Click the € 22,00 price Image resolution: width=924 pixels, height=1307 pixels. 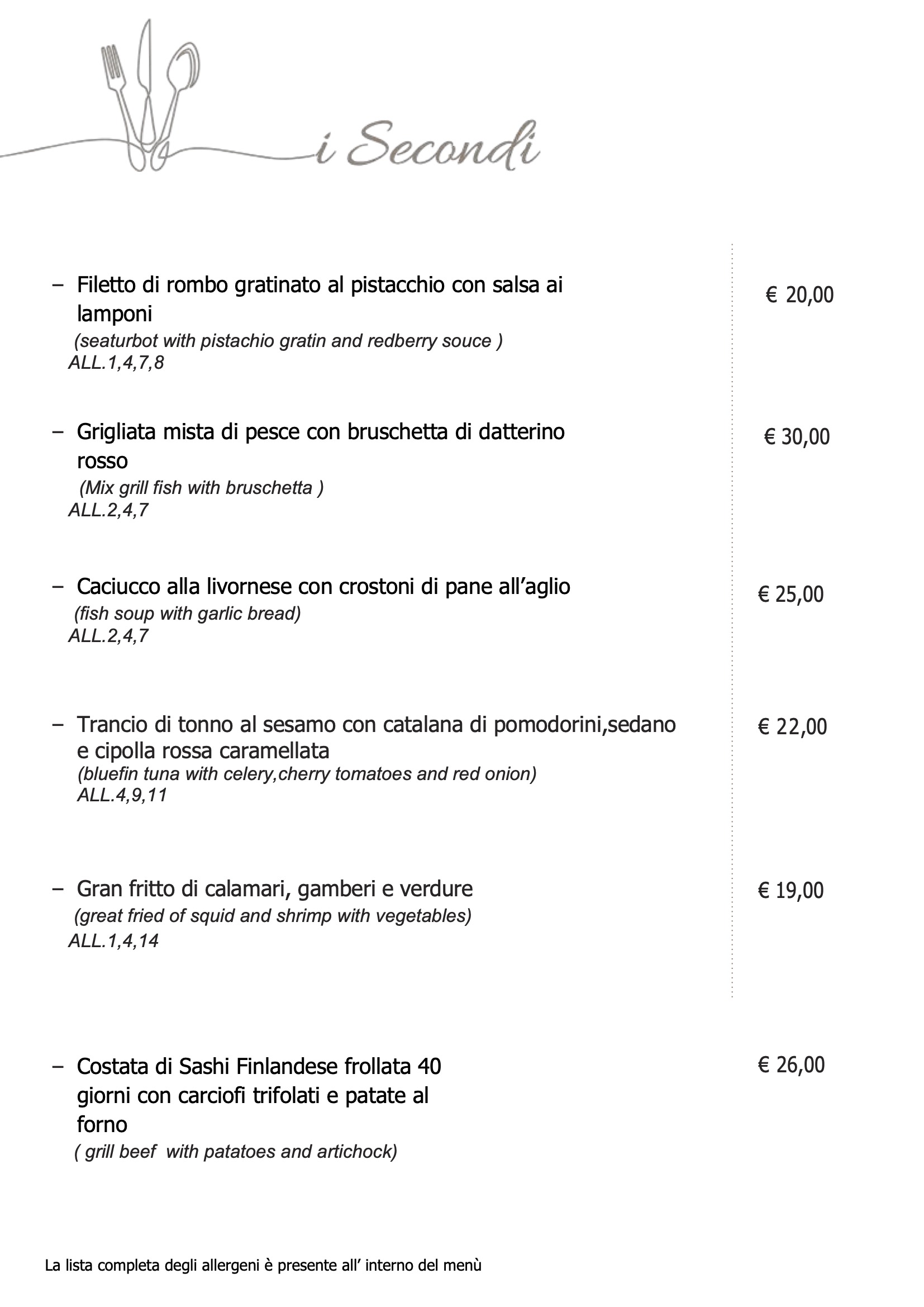(x=792, y=726)
